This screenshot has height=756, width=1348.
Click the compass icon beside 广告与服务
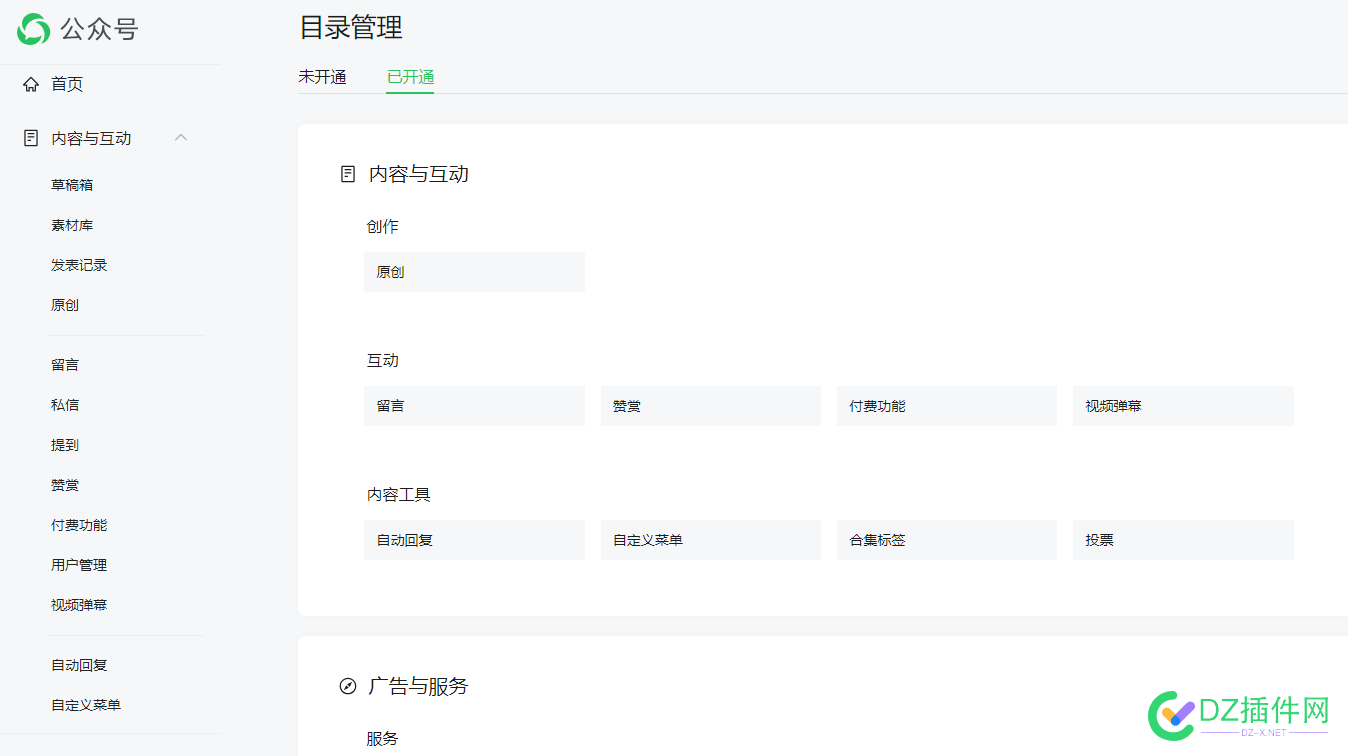348,686
